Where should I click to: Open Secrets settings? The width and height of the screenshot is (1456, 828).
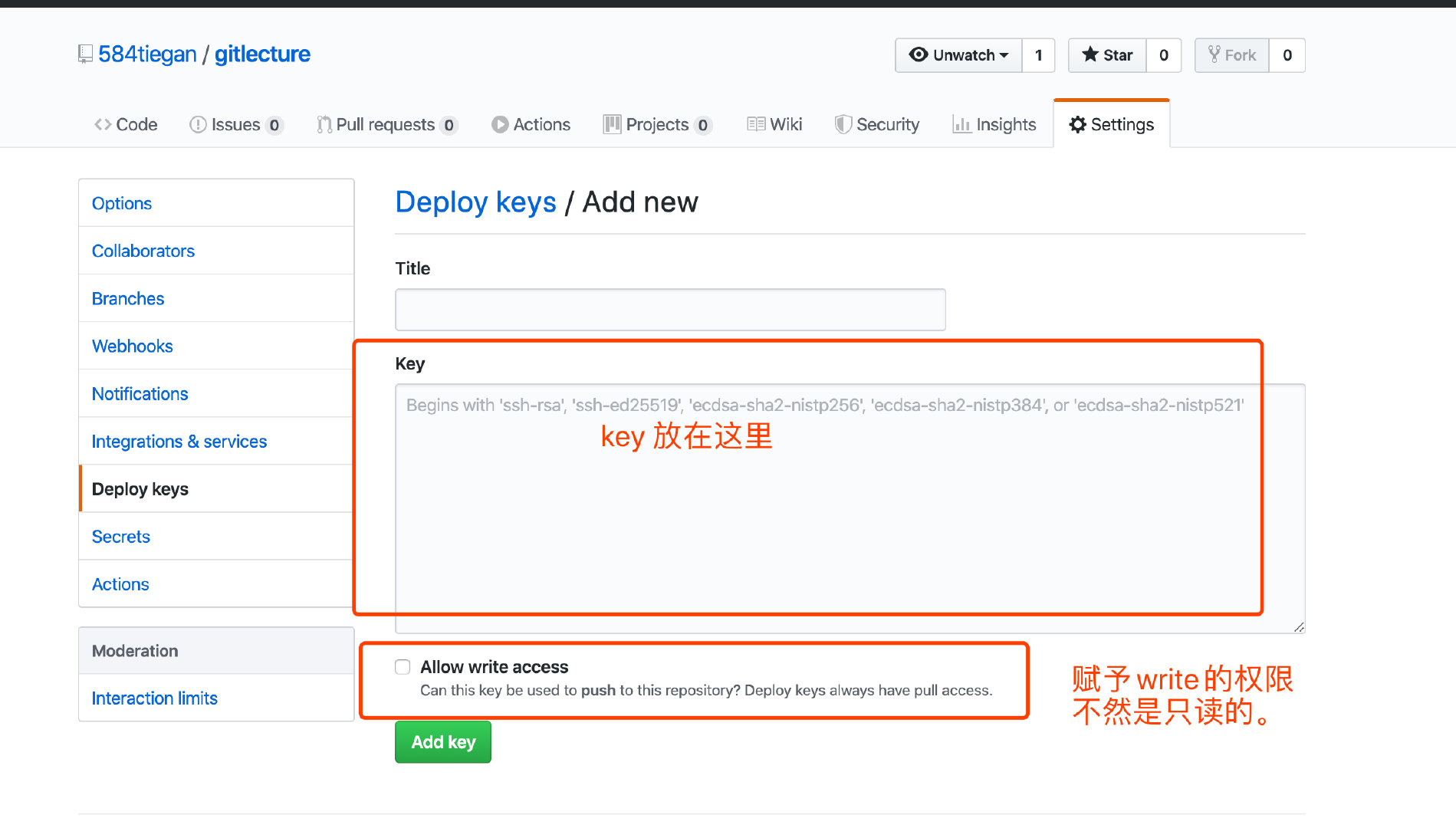tap(216, 536)
